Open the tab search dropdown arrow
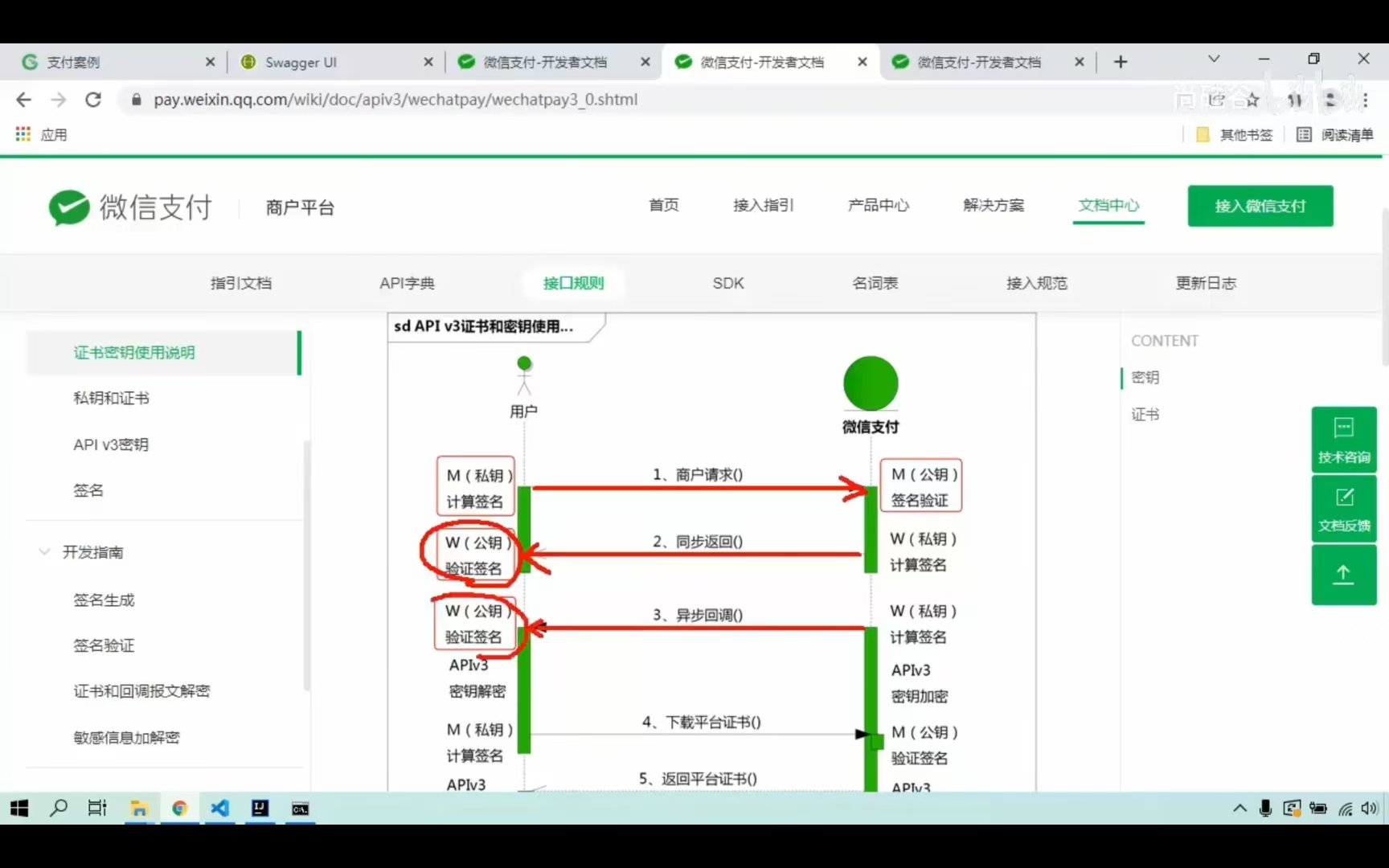Screen dimensions: 1389x868 1214,59
